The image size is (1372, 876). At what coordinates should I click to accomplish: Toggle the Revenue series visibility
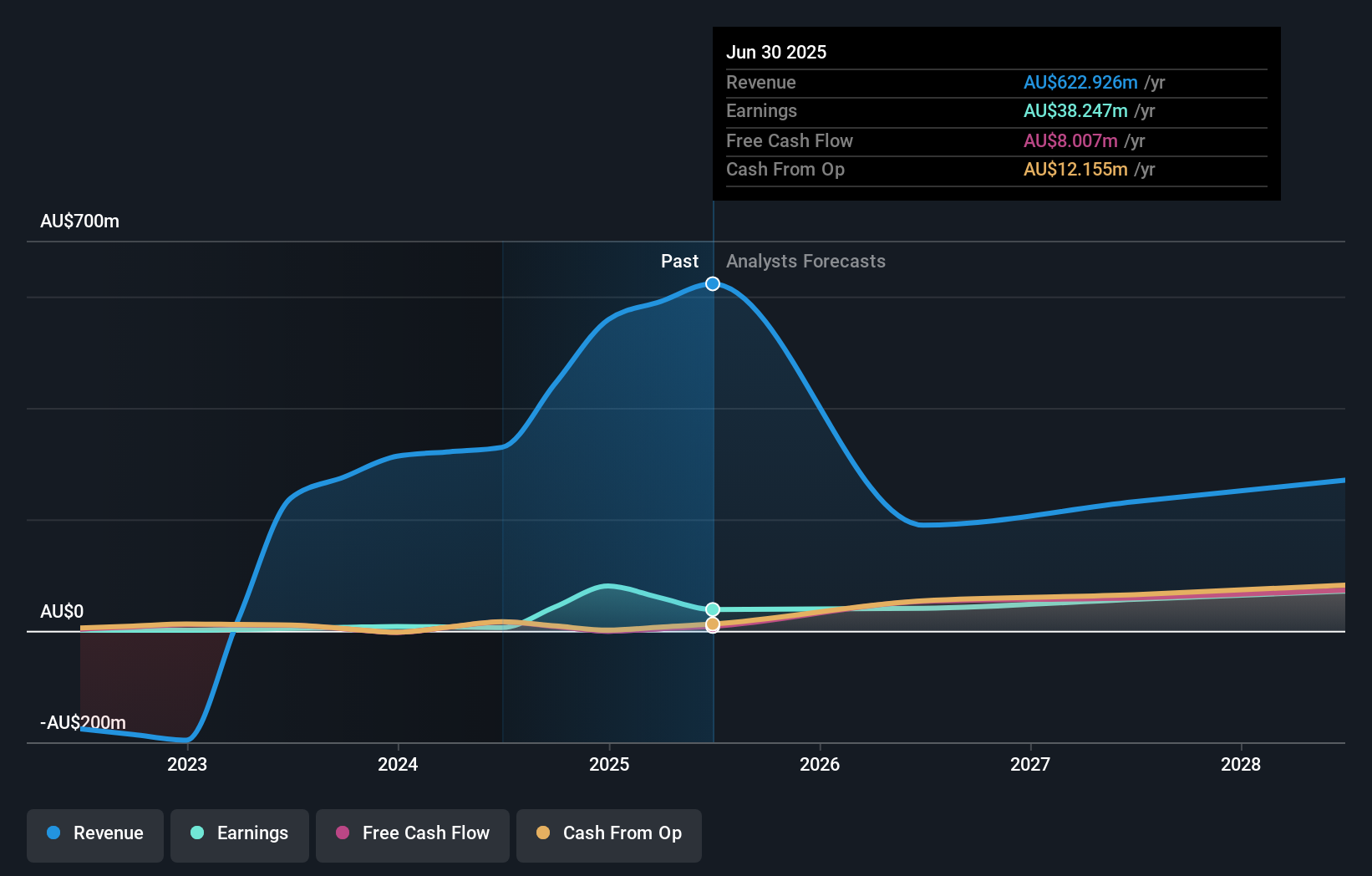click(x=94, y=835)
